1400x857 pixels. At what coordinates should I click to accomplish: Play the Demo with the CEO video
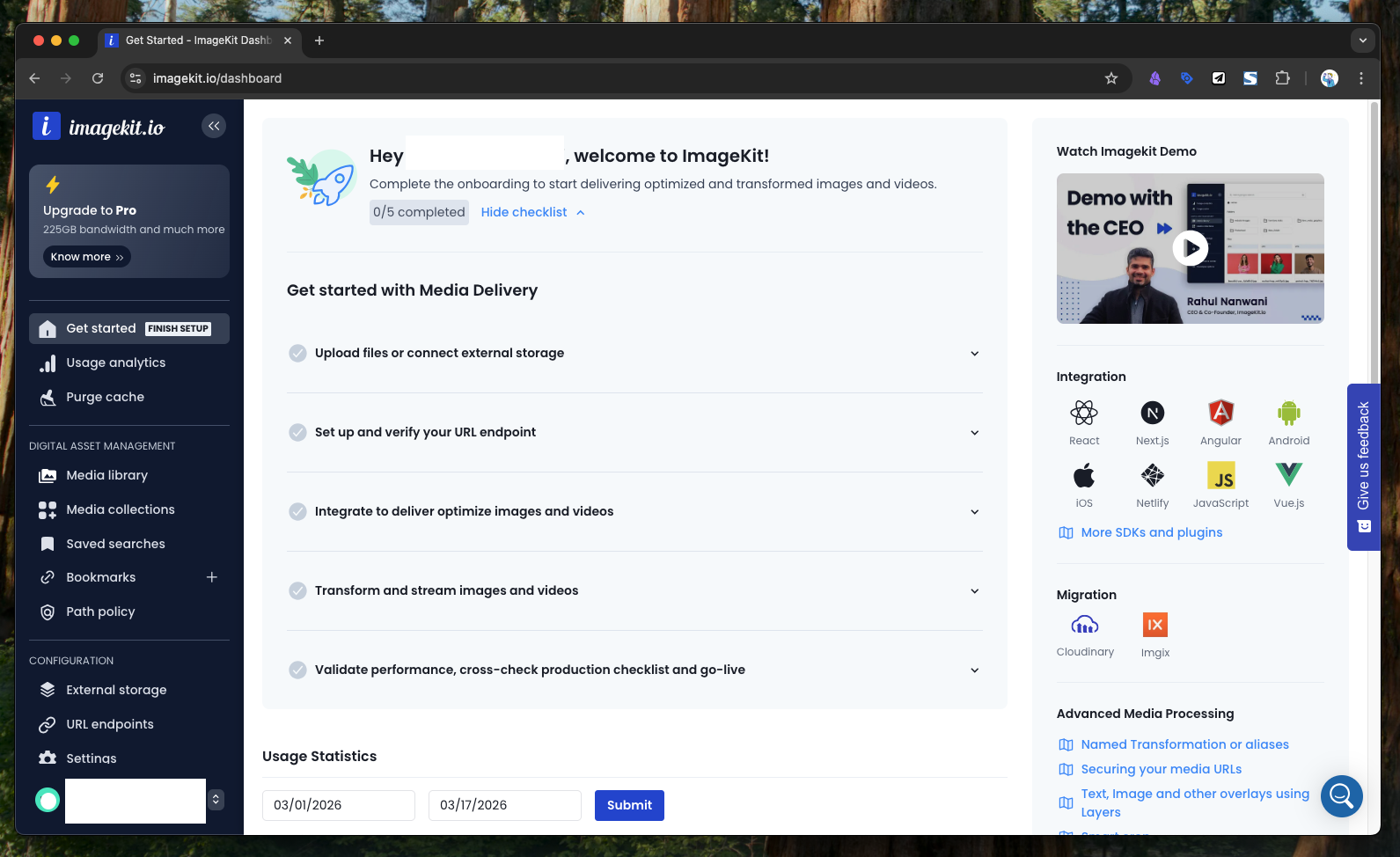(1190, 248)
